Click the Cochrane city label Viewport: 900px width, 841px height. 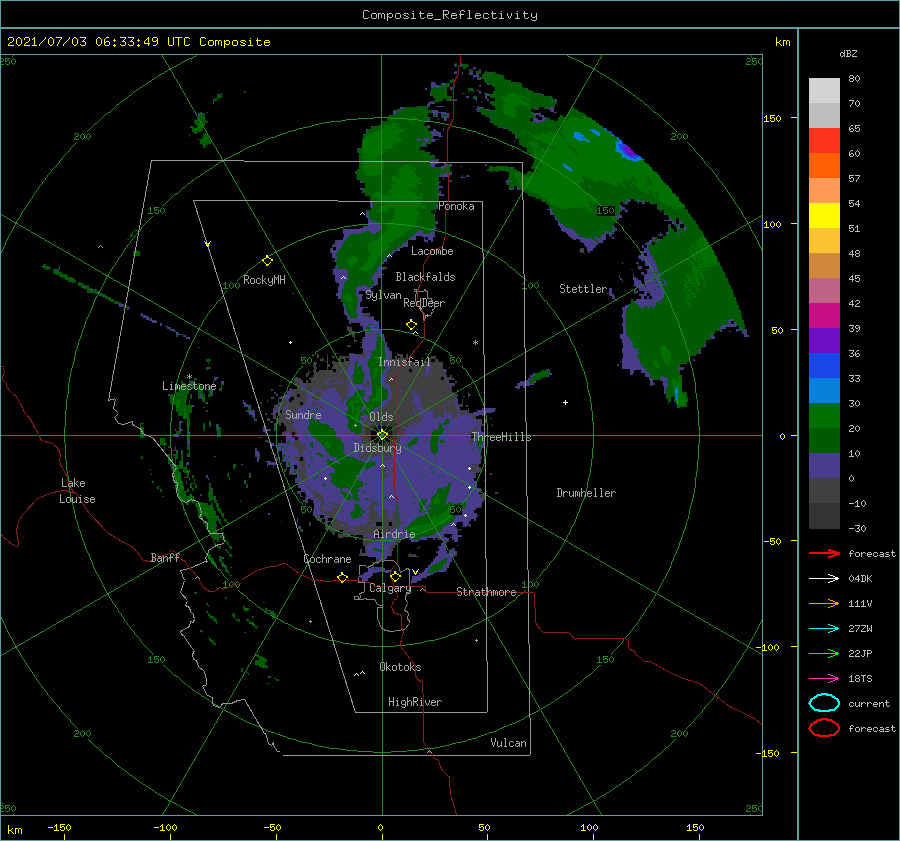(x=327, y=559)
